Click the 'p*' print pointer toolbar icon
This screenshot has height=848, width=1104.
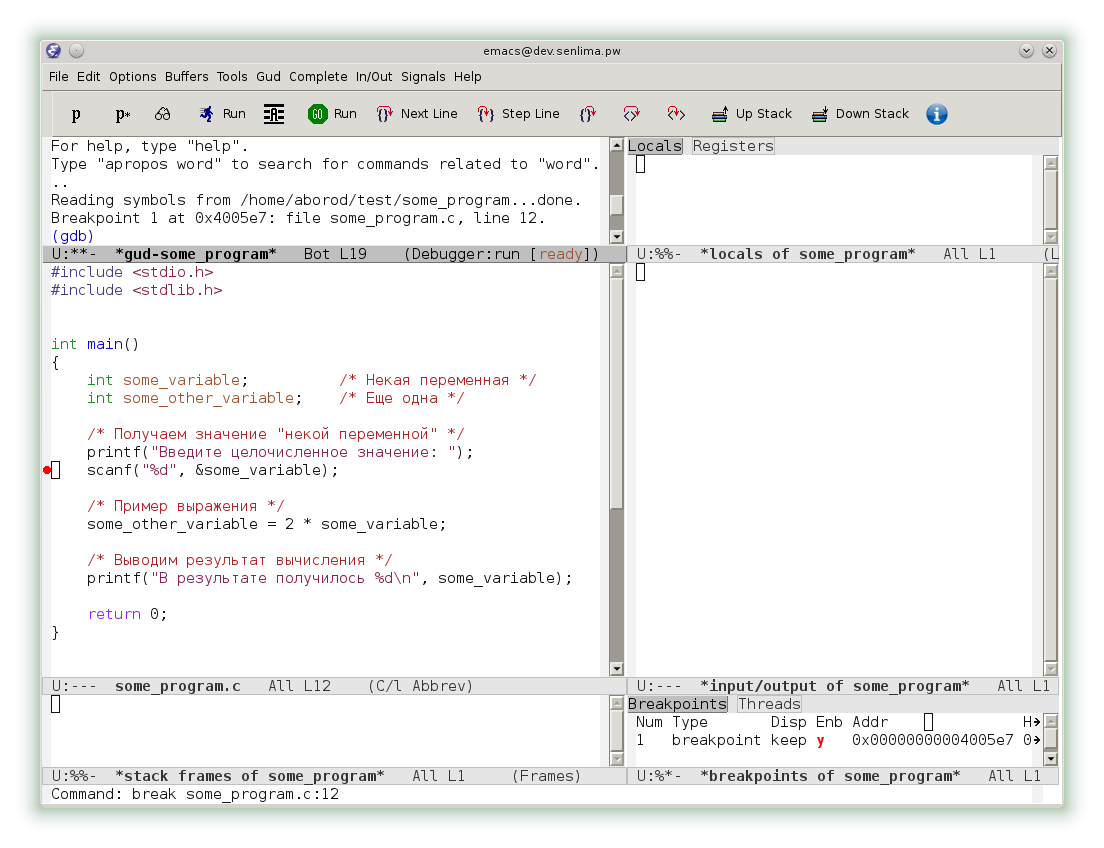122,114
